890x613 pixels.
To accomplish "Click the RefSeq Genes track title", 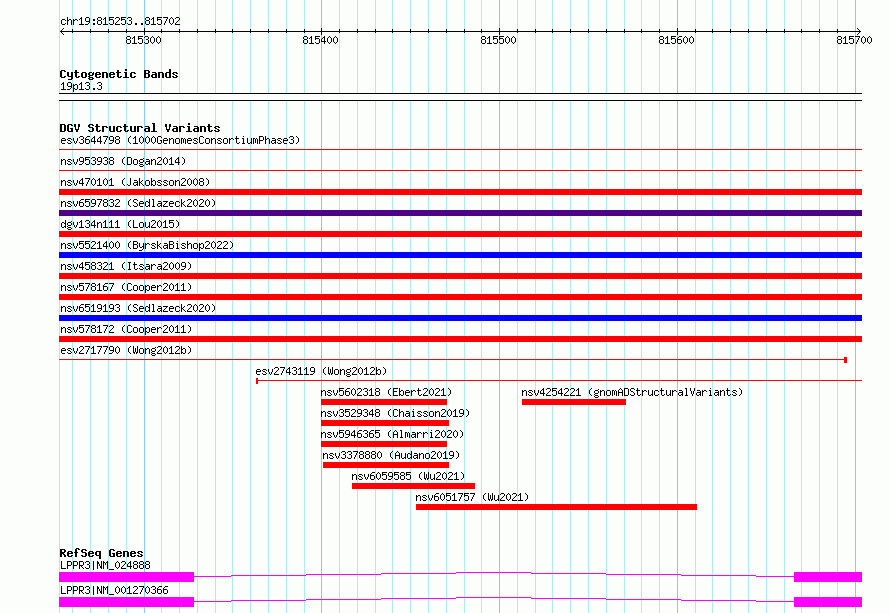I will pos(101,553).
